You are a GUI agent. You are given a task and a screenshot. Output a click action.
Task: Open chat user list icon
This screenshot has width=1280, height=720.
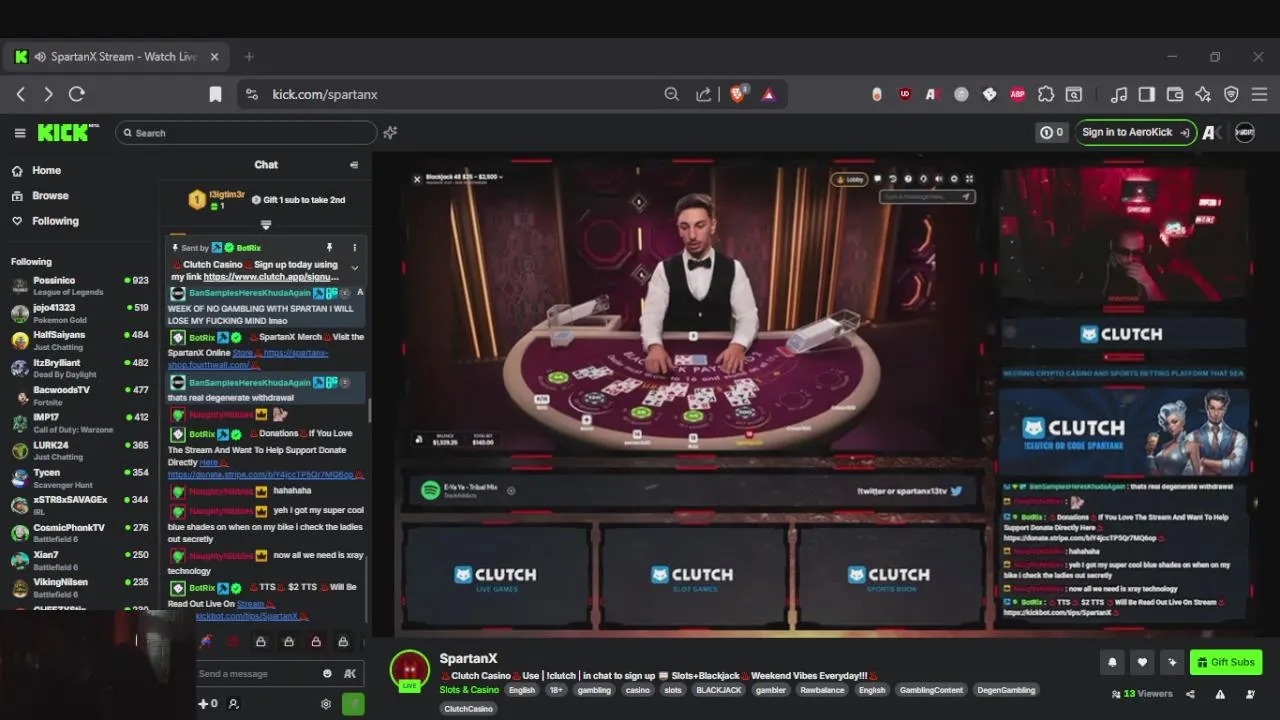[234, 704]
